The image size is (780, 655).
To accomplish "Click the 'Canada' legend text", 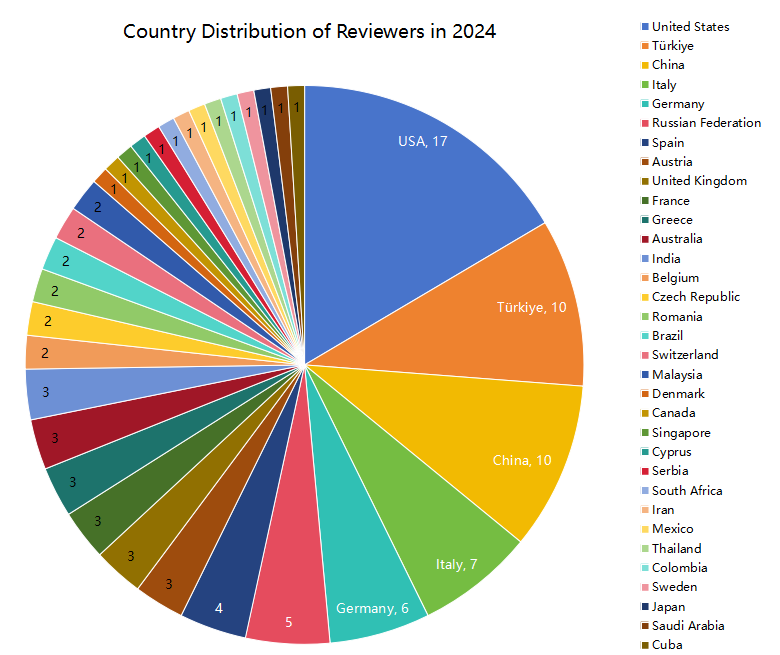I will [674, 413].
